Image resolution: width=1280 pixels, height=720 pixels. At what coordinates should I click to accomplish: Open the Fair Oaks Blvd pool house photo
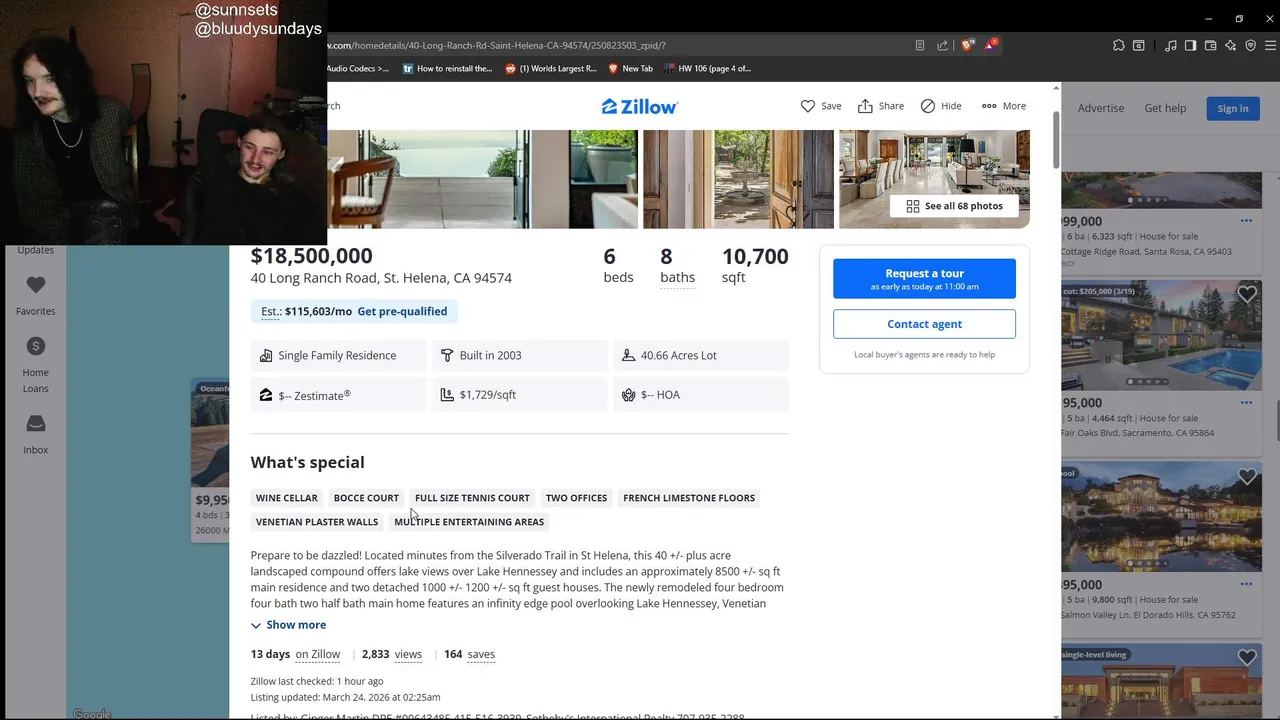click(1161, 334)
